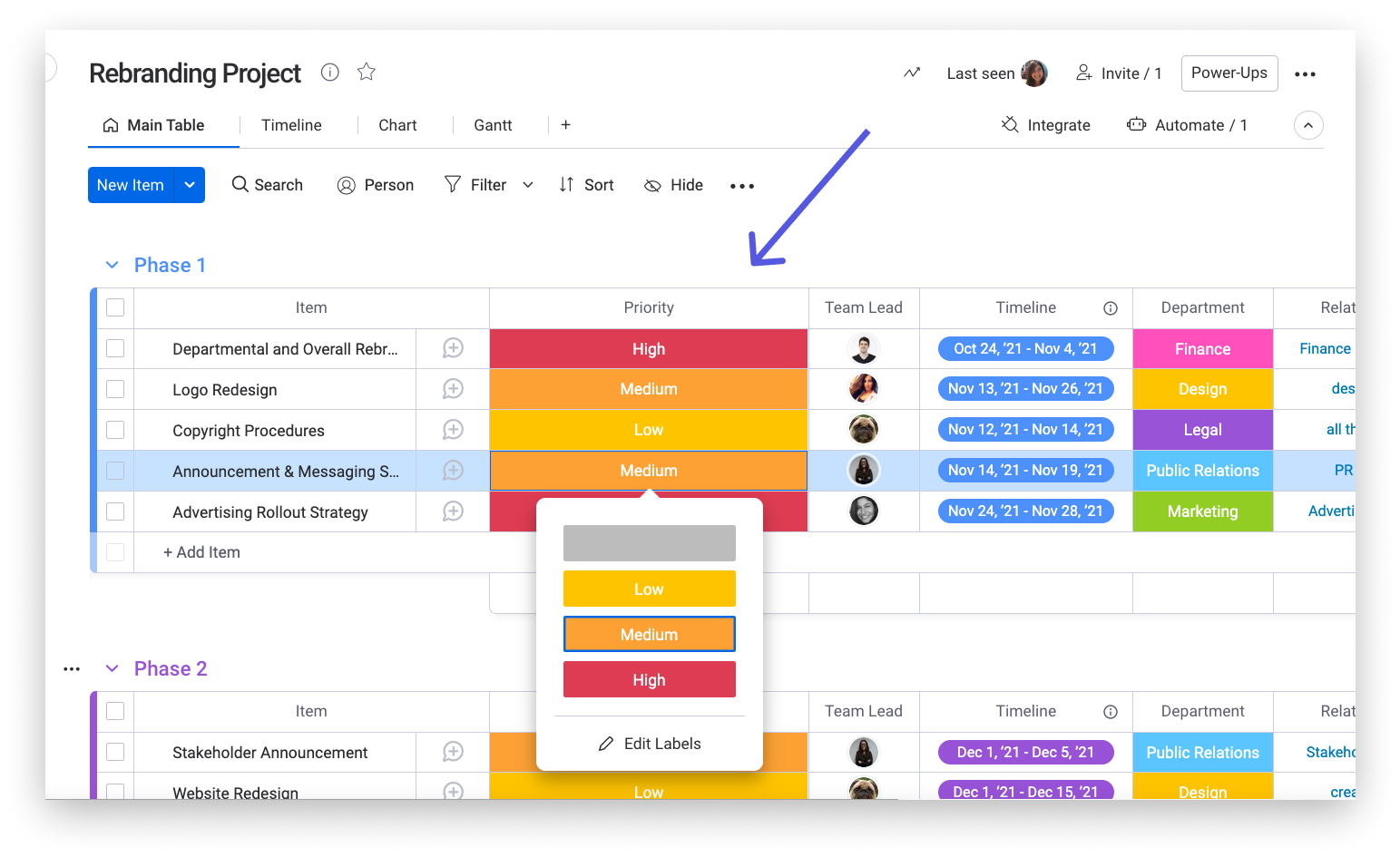The height and width of the screenshot is (857, 1400).
Task: Click Invite / 1 button
Action: 1119,73
